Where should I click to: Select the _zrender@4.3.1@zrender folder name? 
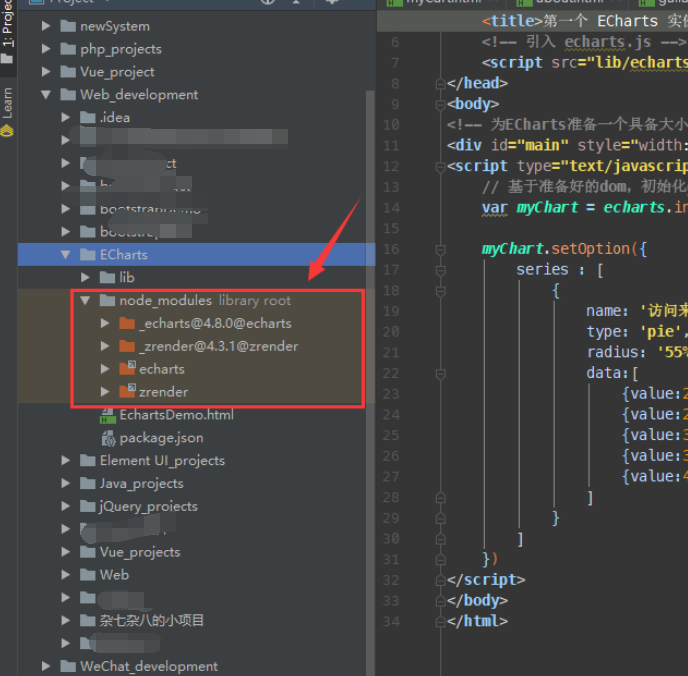click(219, 346)
